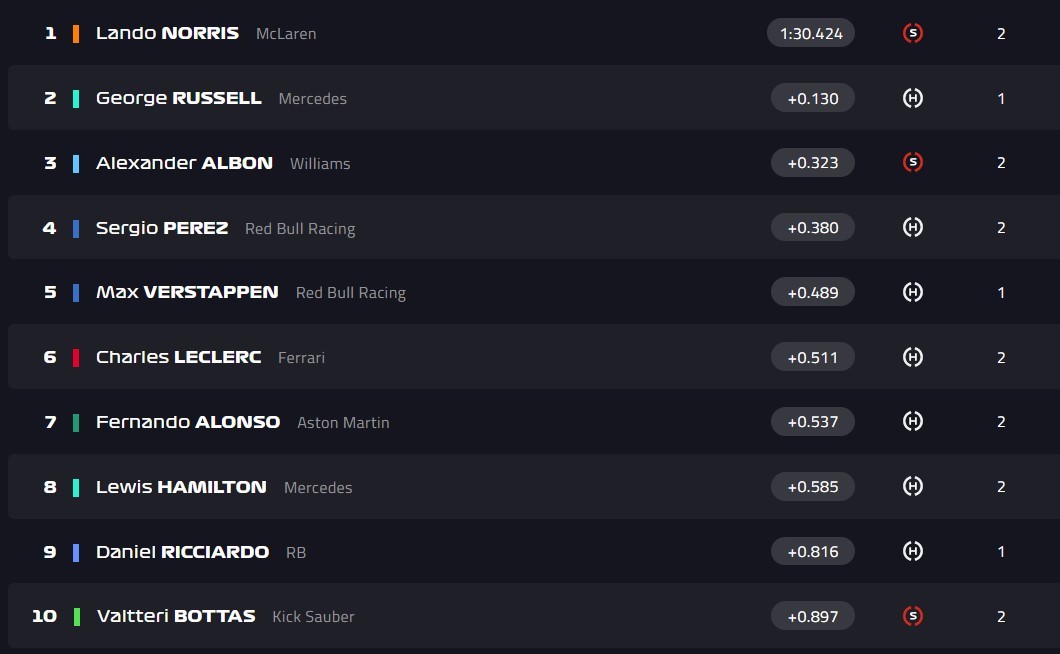Click Alexander Albon's soft tyre icon
This screenshot has height=654, width=1060.
click(x=912, y=162)
